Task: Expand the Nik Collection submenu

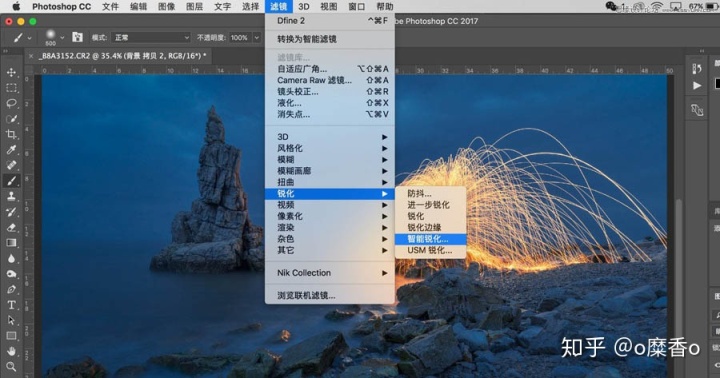Action: 330,273
